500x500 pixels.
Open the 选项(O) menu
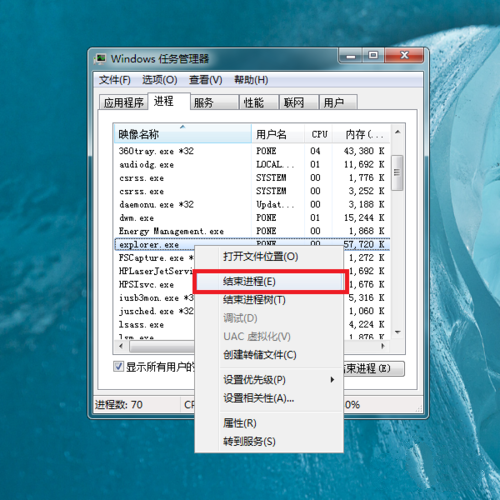pos(160,80)
